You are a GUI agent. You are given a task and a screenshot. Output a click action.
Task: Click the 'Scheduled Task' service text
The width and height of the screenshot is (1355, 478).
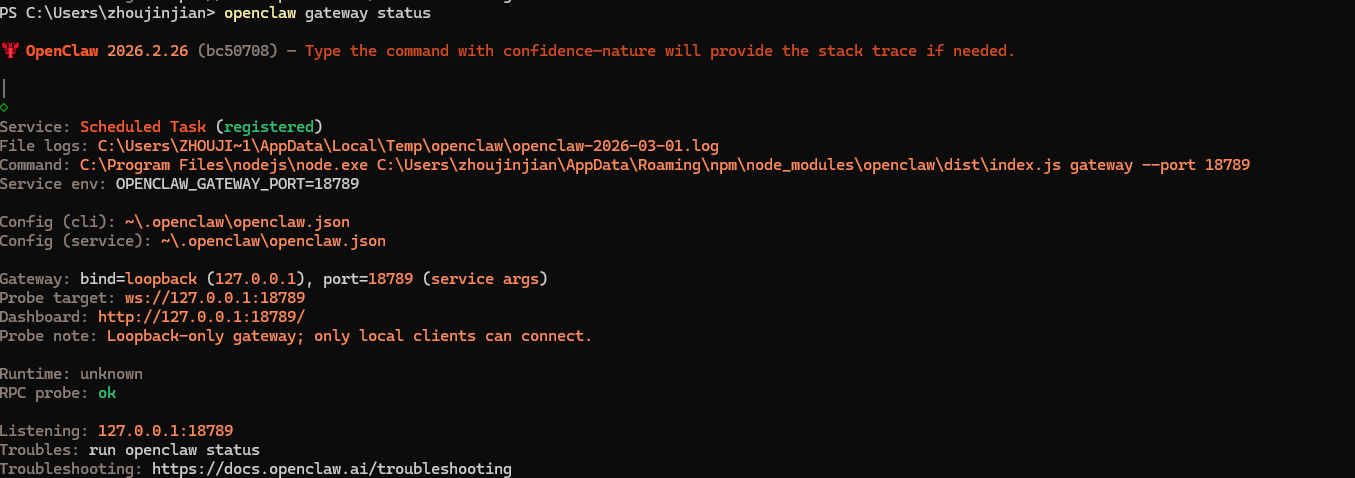143,127
